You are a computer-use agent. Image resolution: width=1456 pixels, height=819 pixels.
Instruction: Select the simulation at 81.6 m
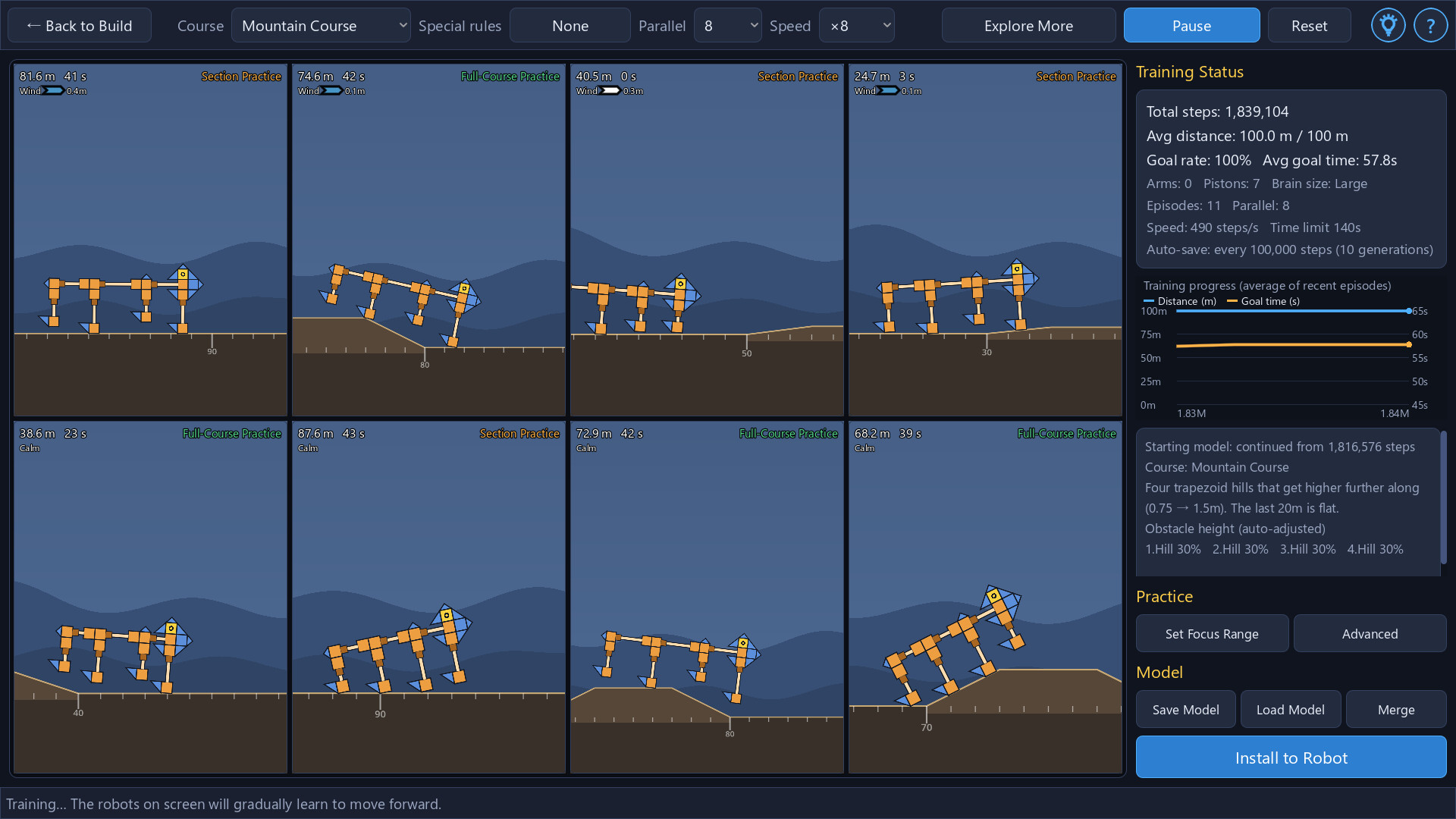(x=150, y=240)
